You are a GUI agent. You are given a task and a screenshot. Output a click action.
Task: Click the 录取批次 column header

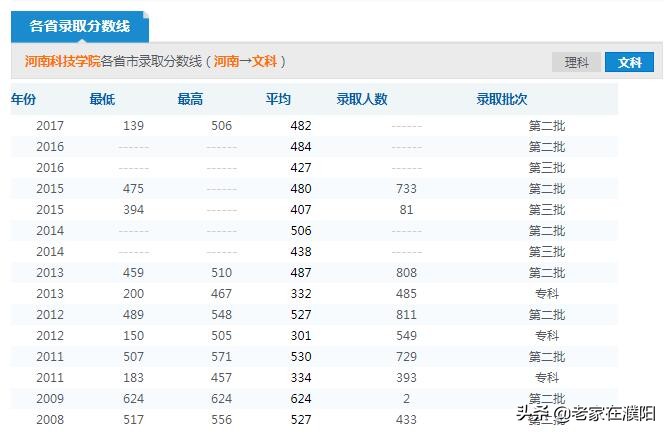[x=502, y=99]
